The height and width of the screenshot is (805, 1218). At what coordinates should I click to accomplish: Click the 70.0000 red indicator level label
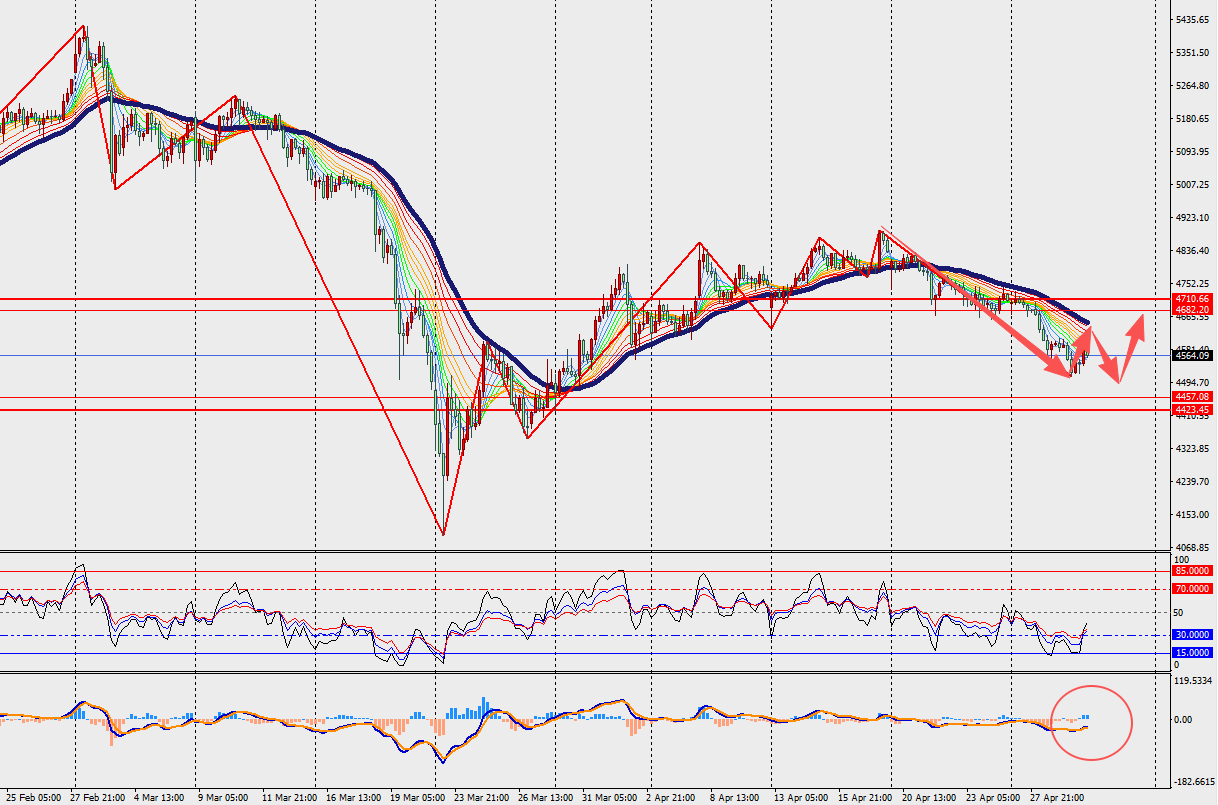coord(1193,589)
